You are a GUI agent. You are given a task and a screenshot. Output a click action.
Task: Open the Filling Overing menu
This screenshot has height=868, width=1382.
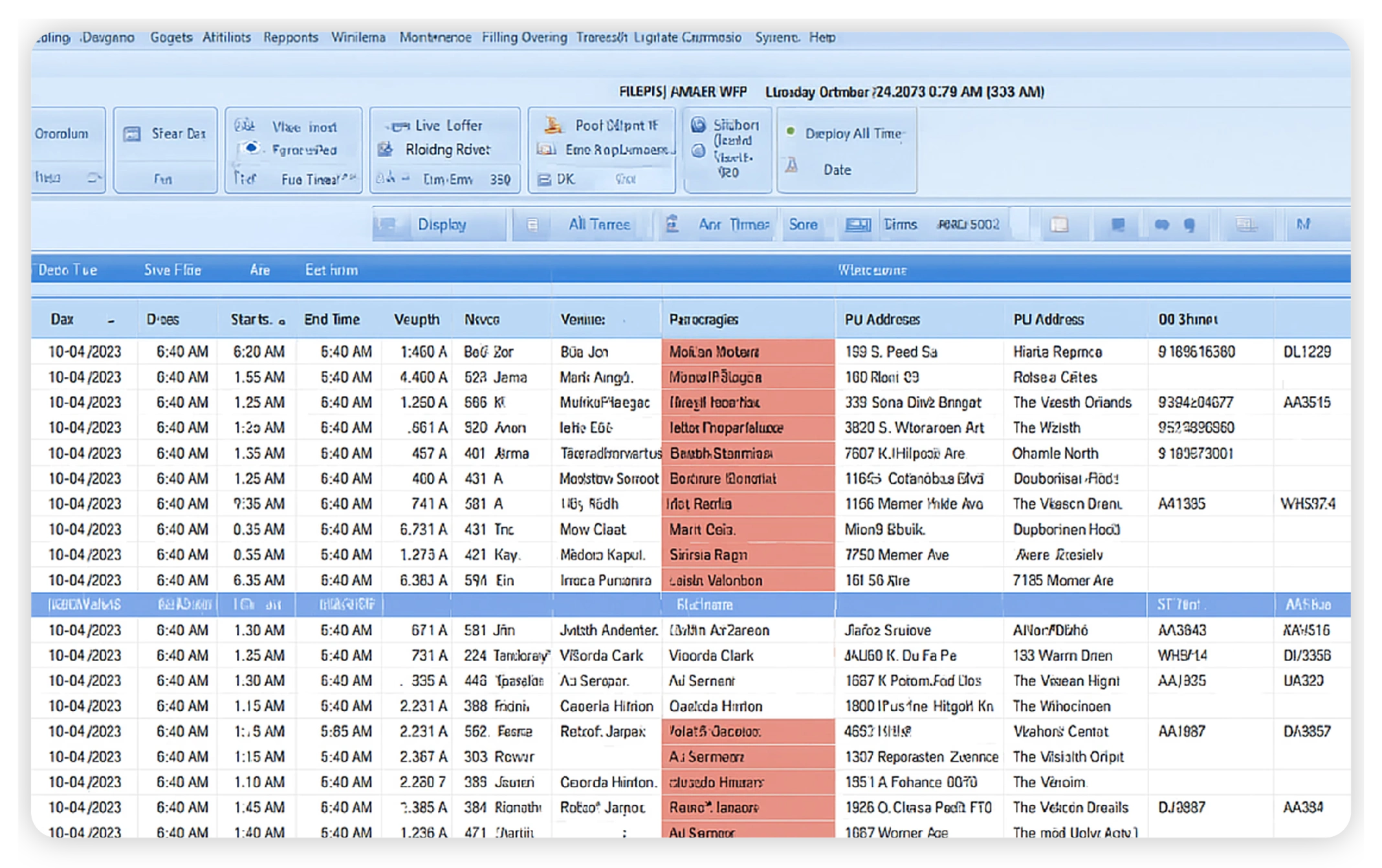click(524, 38)
